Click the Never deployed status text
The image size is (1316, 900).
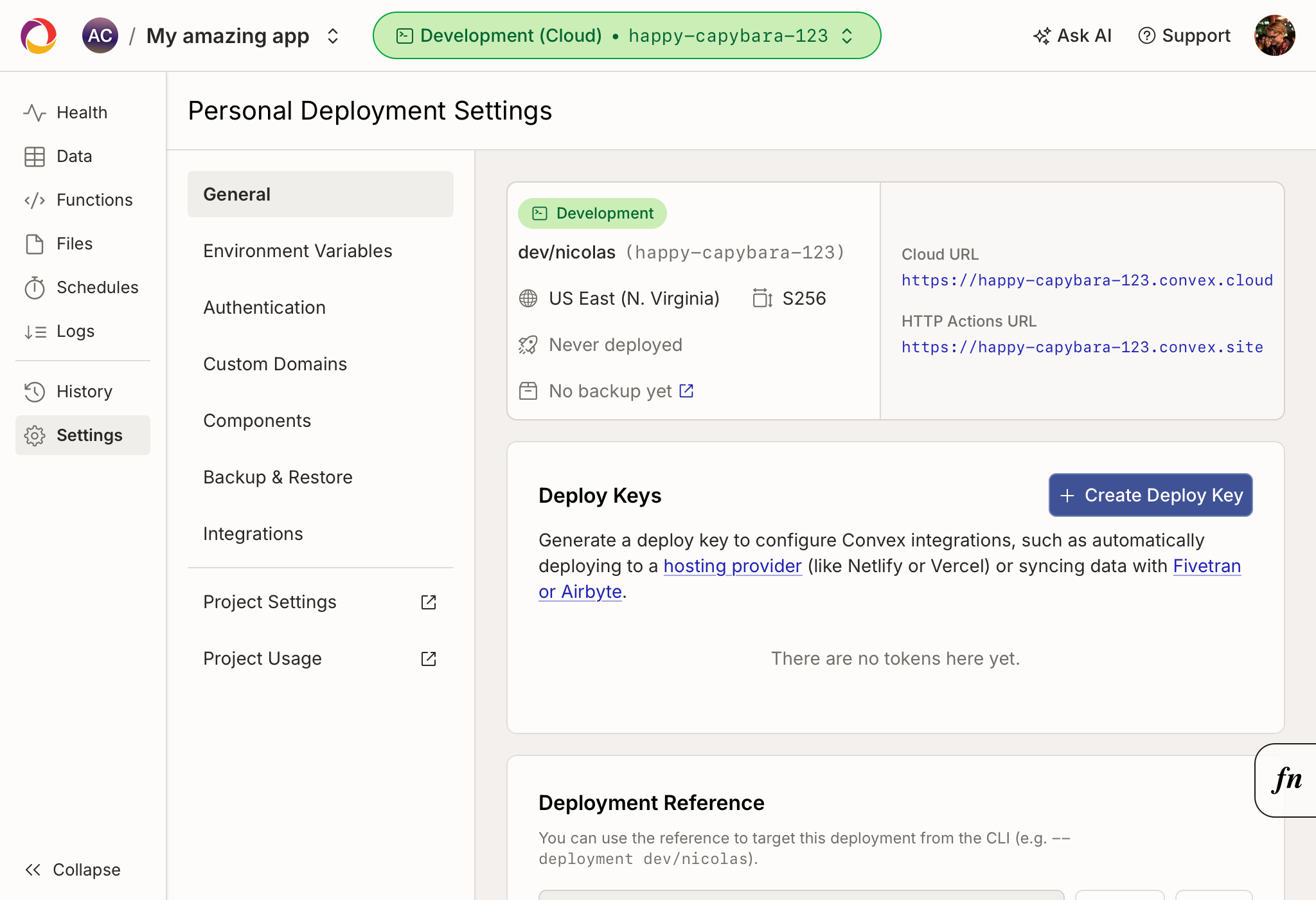[616, 345]
